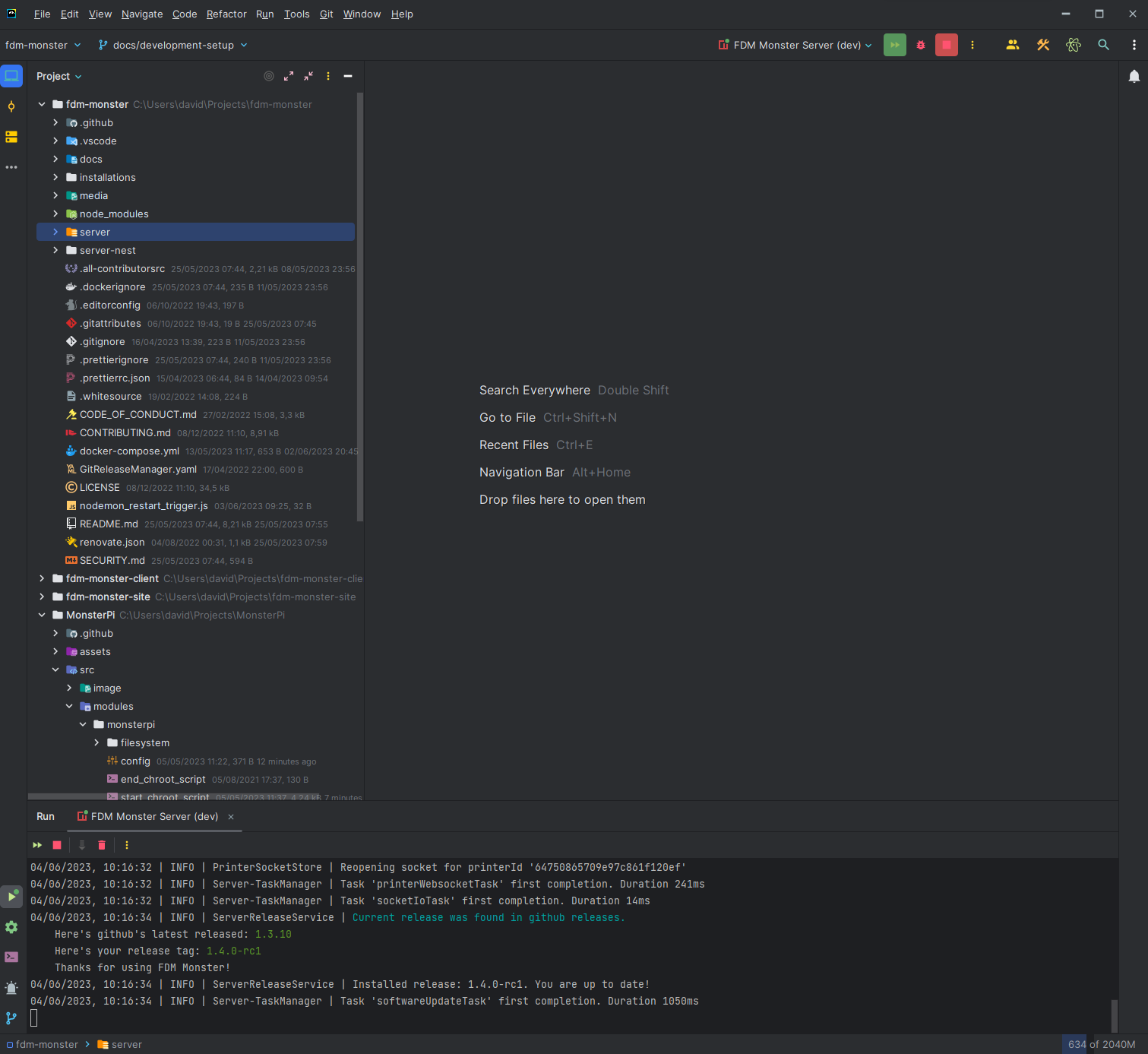Open the Refactor menu
Image resolution: width=1148 pixels, height=1054 pixels.
[x=226, y=14]
